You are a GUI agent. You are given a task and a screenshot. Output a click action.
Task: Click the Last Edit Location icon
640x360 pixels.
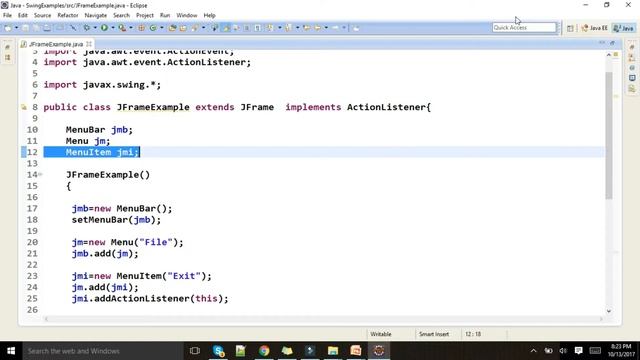pos(306,28)
